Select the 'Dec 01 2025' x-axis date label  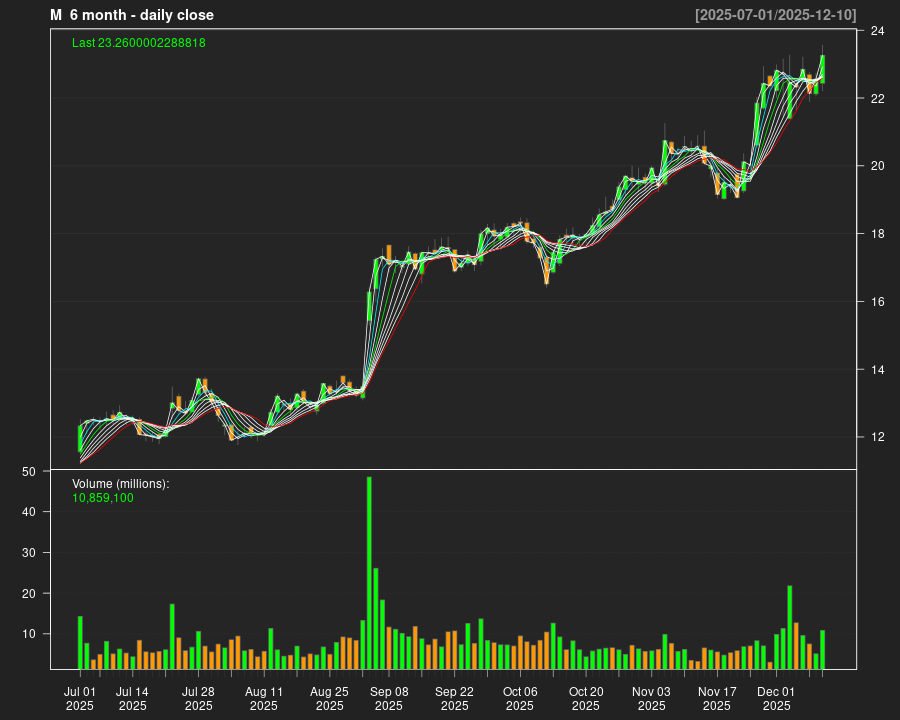pyautogui.click(x=776, y=698)
